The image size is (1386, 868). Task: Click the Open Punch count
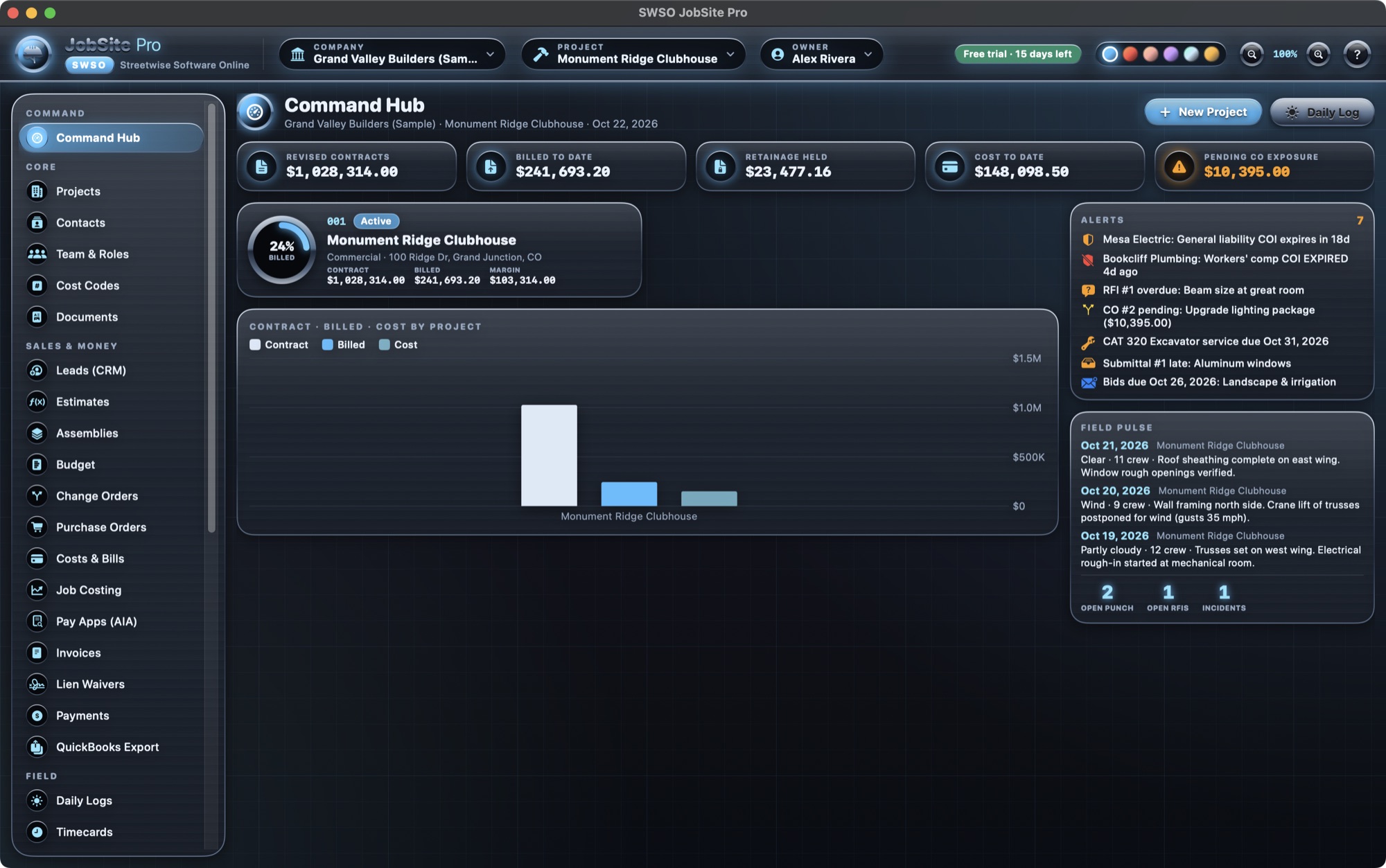[x=1107, y=597]
